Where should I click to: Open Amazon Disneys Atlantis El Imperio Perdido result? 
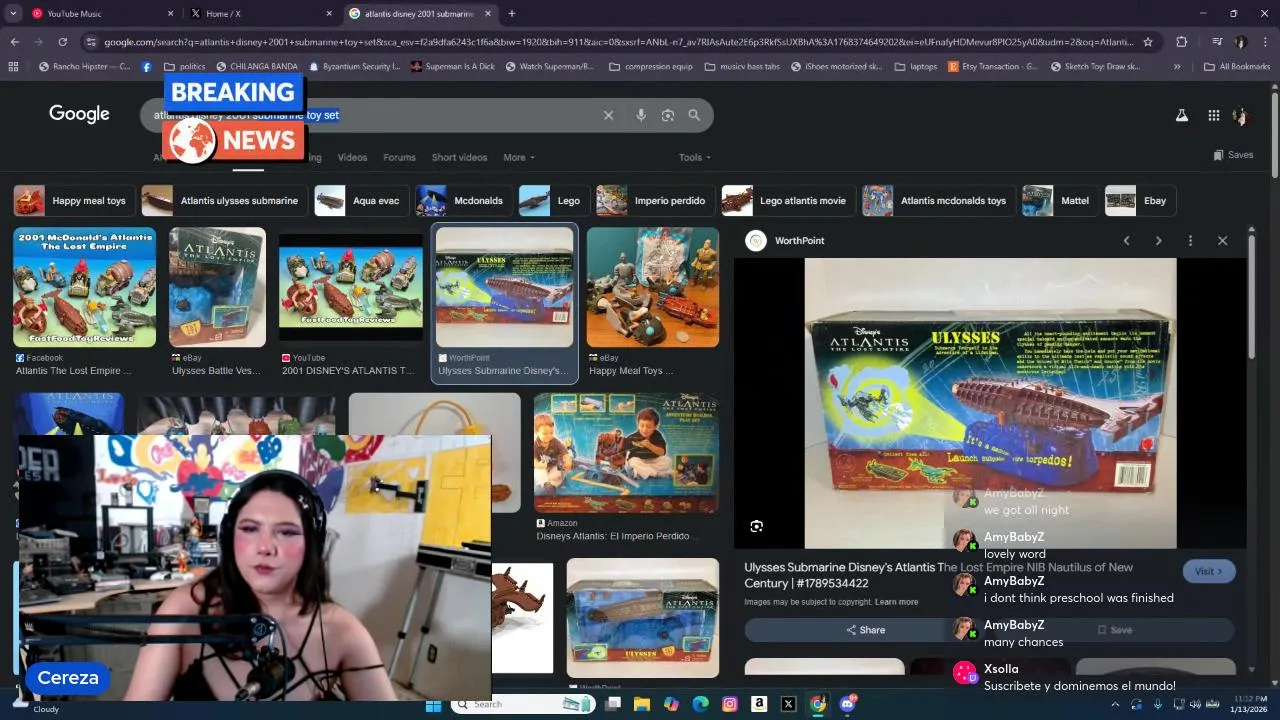coord(626,453)
